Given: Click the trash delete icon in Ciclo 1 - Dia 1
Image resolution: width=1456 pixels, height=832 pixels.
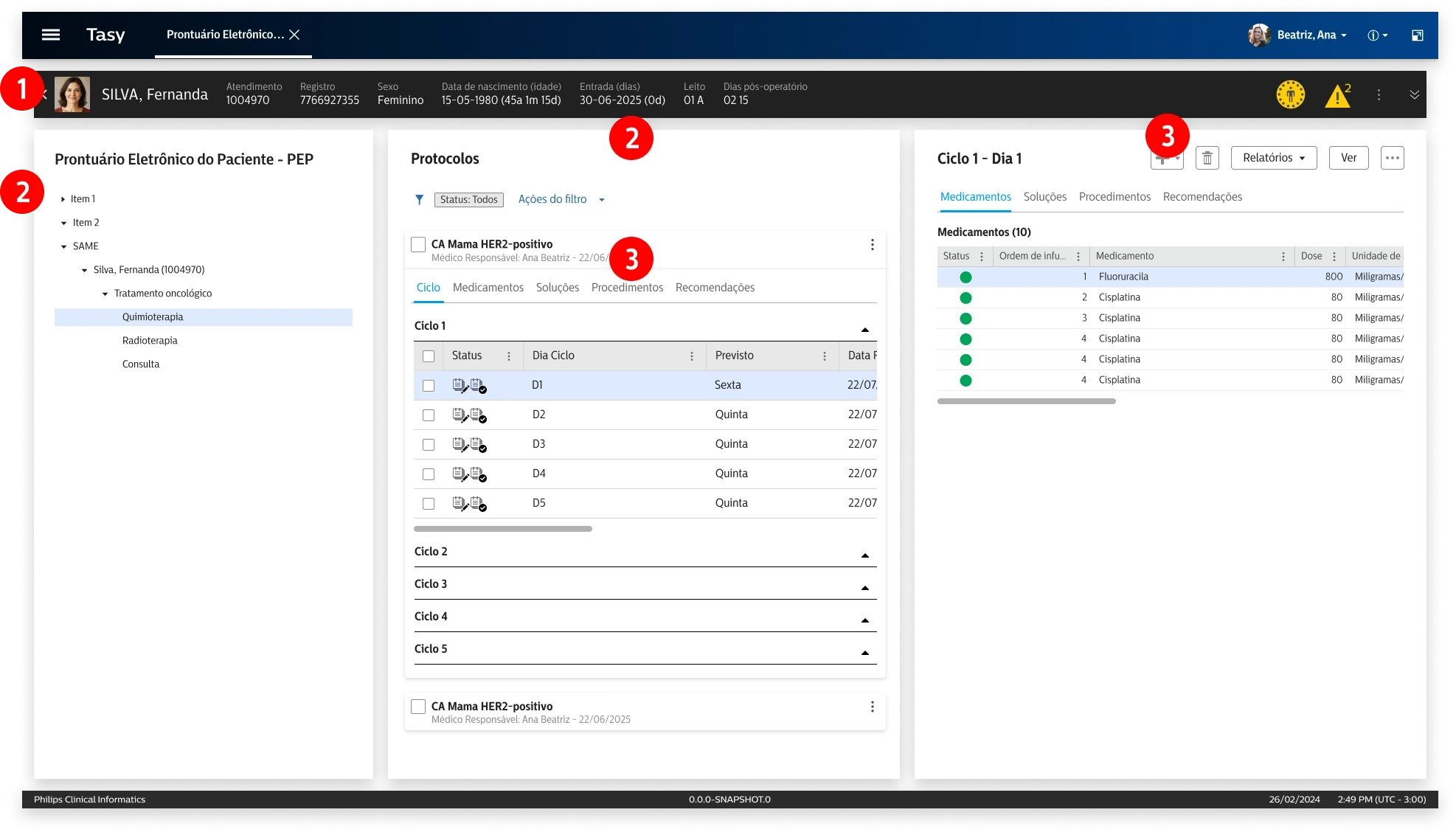Looking at the screenshot, I should point(1207,158).
